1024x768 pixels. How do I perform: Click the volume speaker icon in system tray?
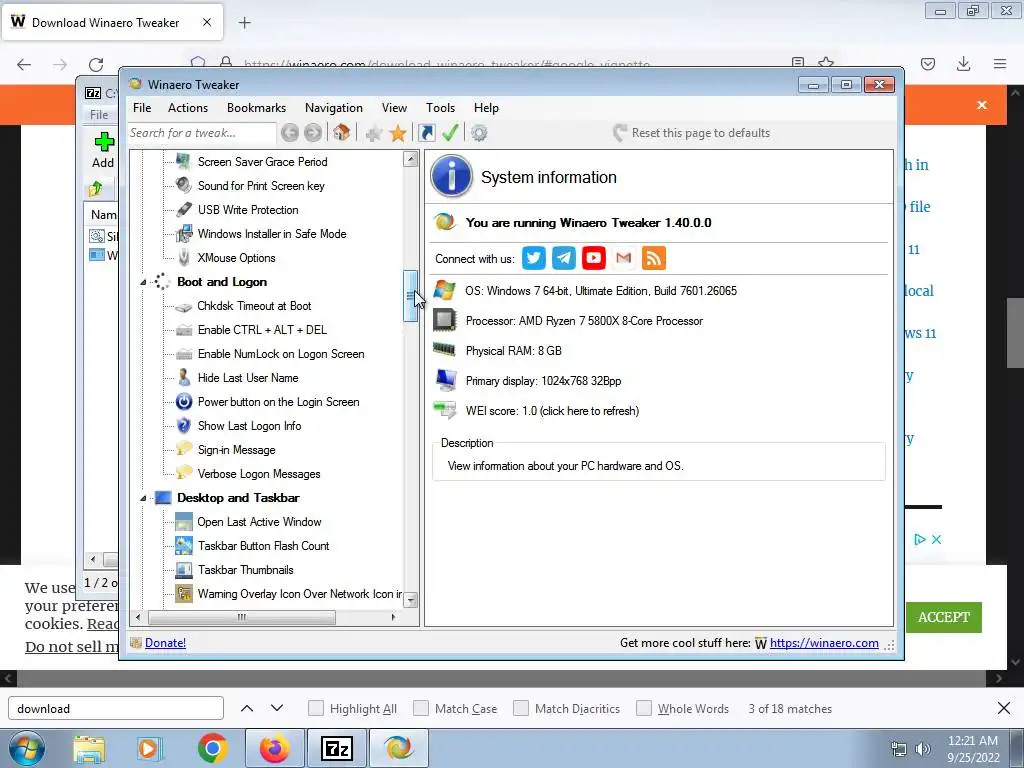[923, 749]
